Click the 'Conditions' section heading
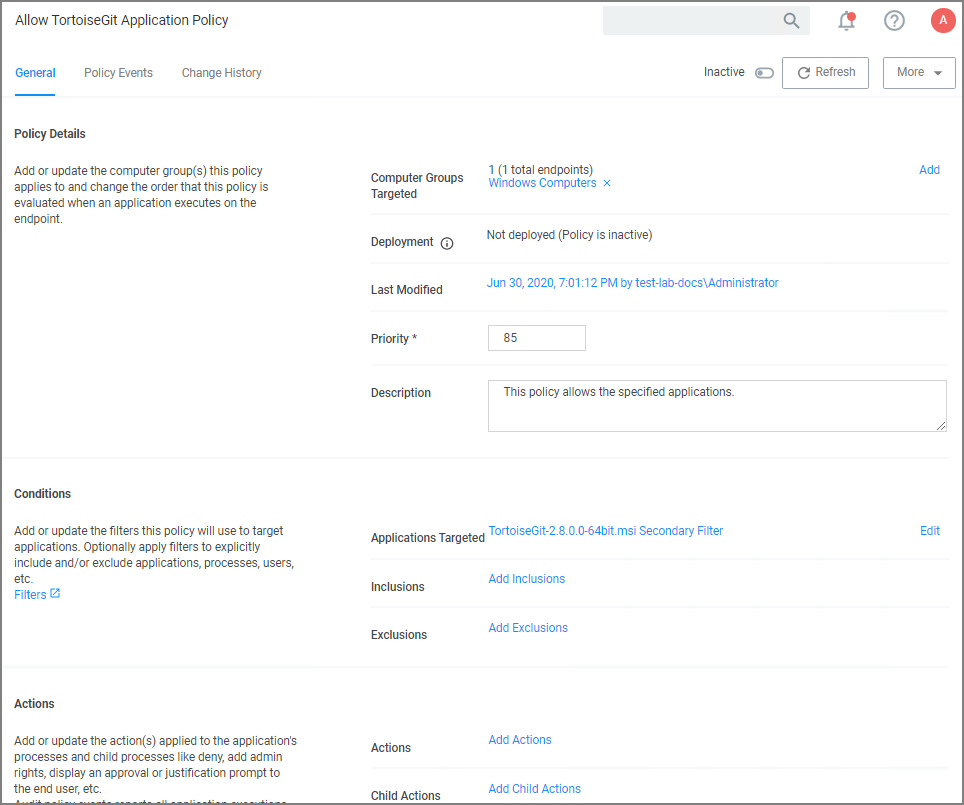 click(42, 494)
